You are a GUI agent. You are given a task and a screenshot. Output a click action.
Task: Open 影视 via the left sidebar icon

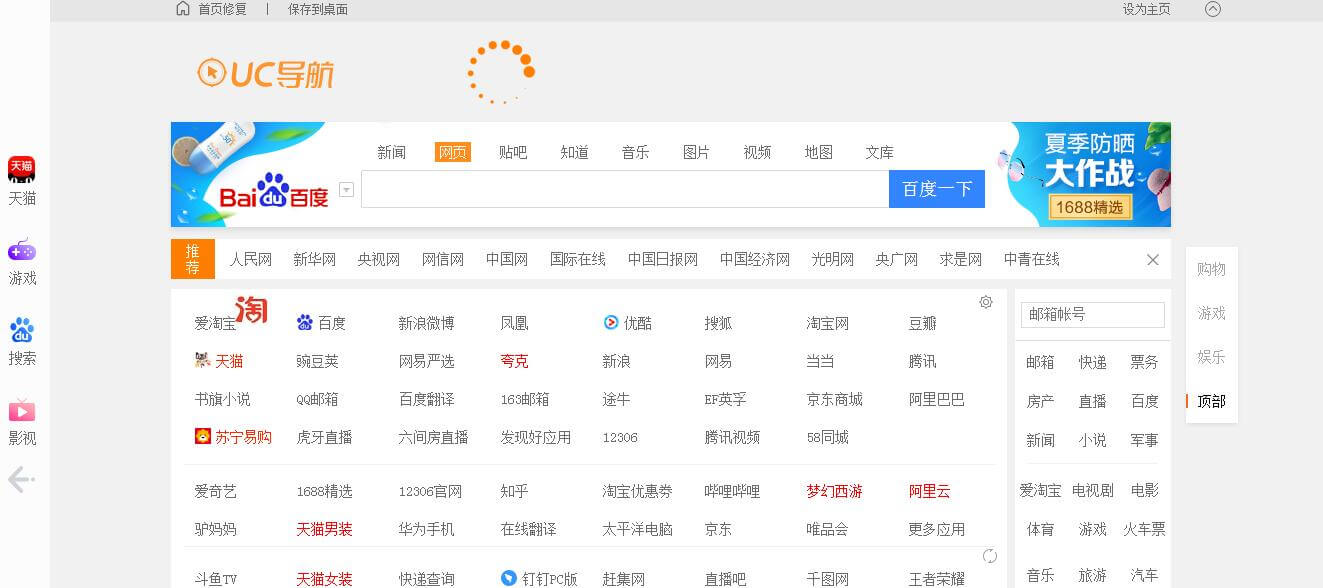point(21,410)
